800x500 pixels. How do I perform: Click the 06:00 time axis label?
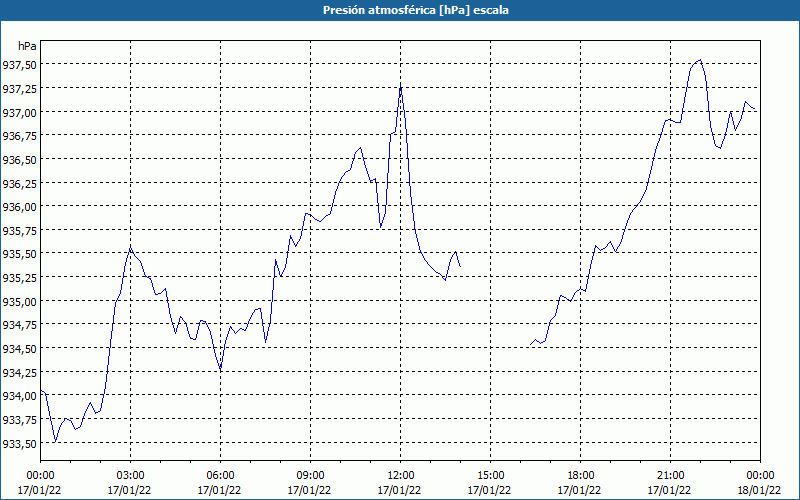pyautogui.click(x=220, y=483)
